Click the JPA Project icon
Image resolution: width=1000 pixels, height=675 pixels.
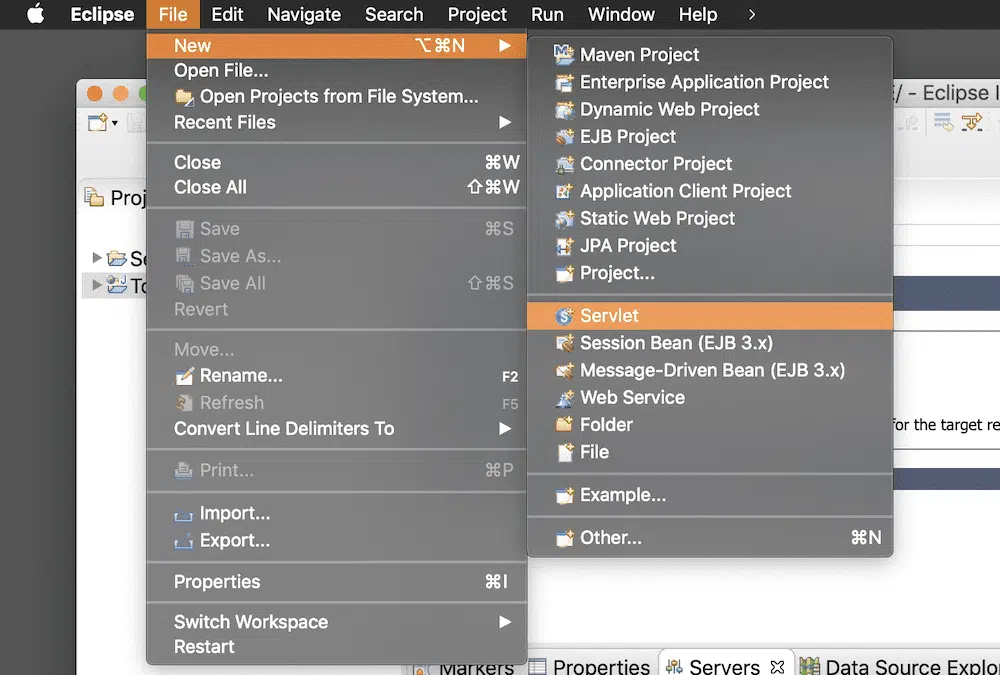point(564,246)
